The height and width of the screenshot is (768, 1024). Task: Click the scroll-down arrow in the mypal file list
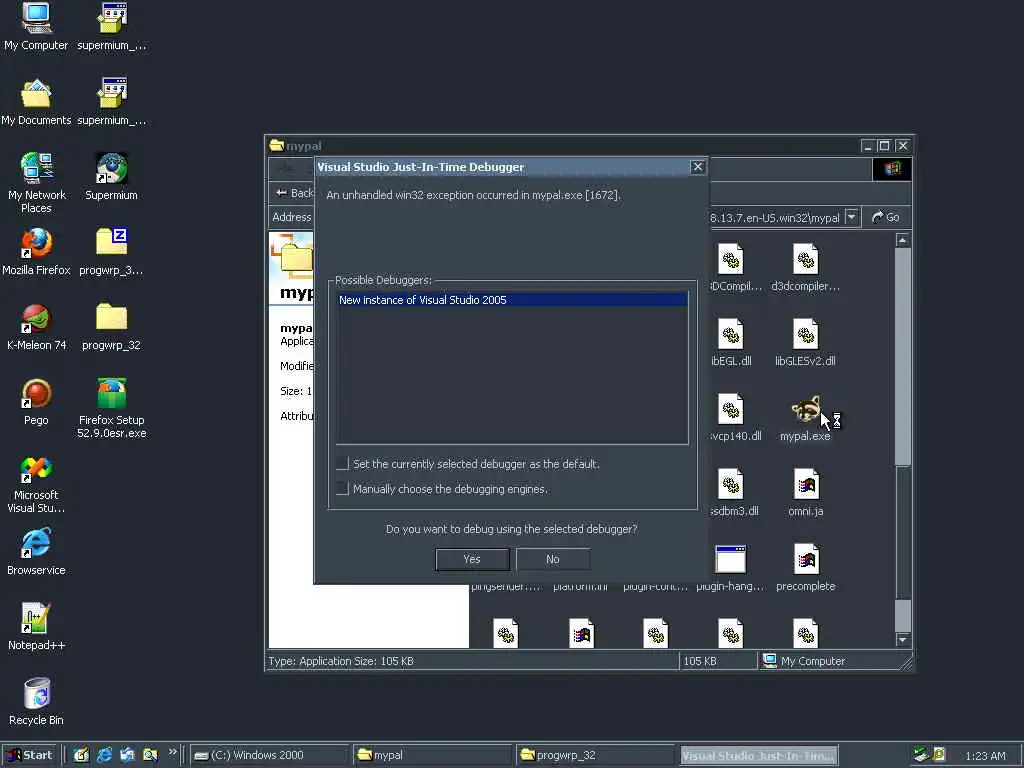[903, 640]
